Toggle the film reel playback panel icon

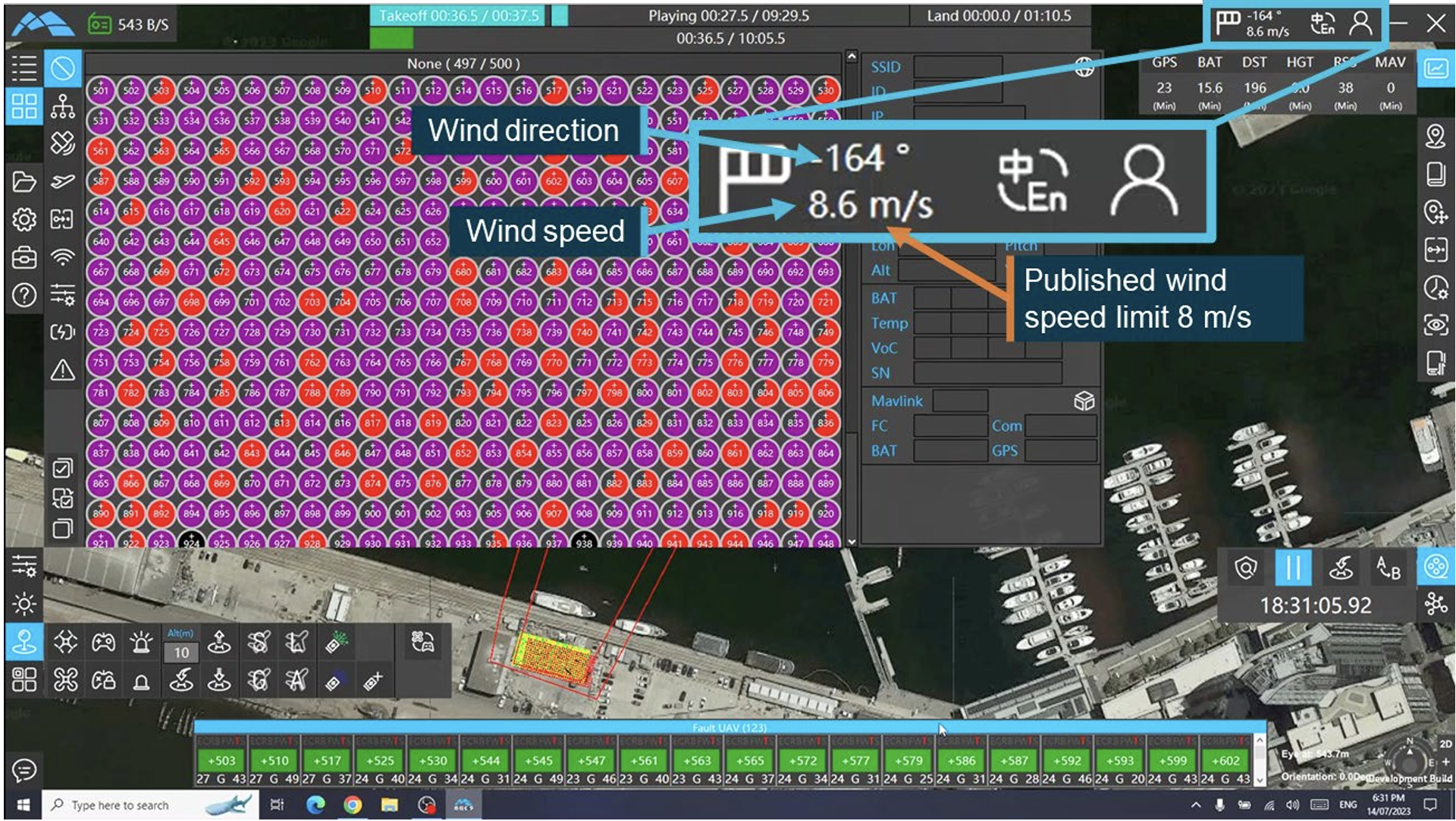click(1436, 568)
